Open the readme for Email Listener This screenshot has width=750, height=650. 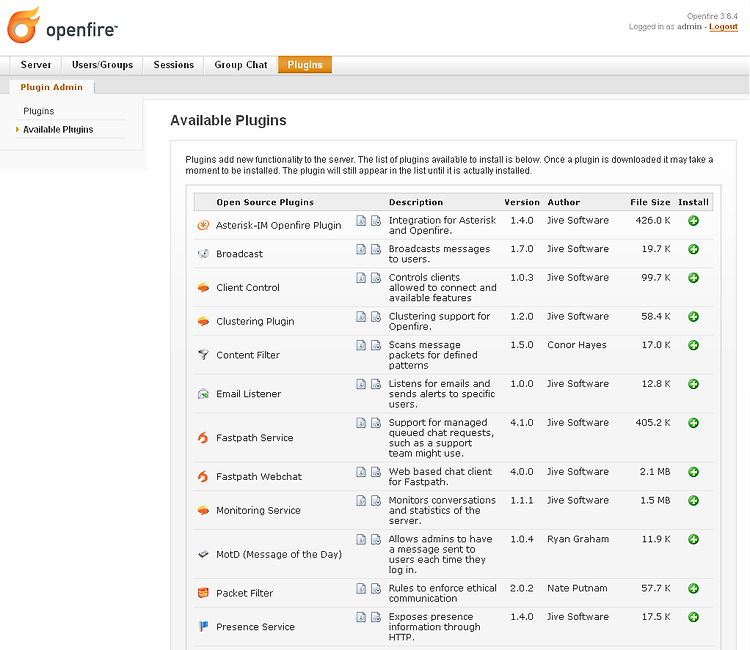(361, 384)
